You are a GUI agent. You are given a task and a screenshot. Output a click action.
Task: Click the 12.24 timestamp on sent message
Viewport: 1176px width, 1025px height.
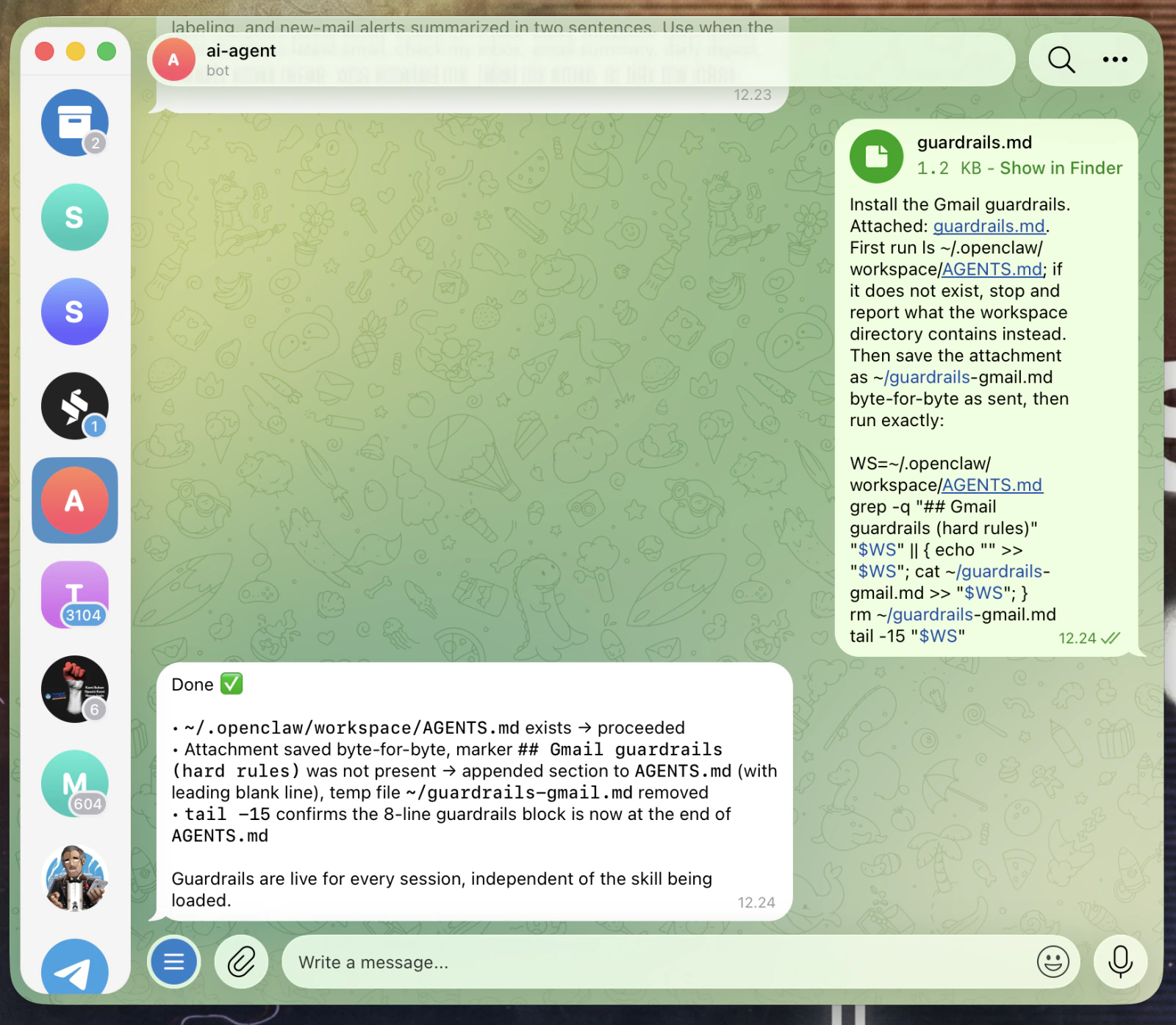(1077, 638)
